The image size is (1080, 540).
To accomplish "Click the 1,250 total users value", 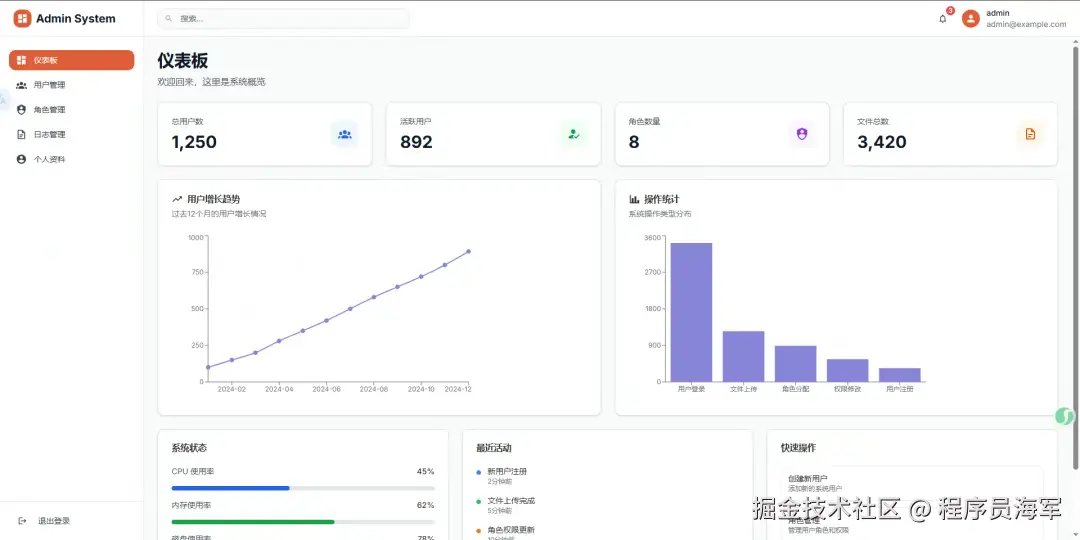I will 194,142.
